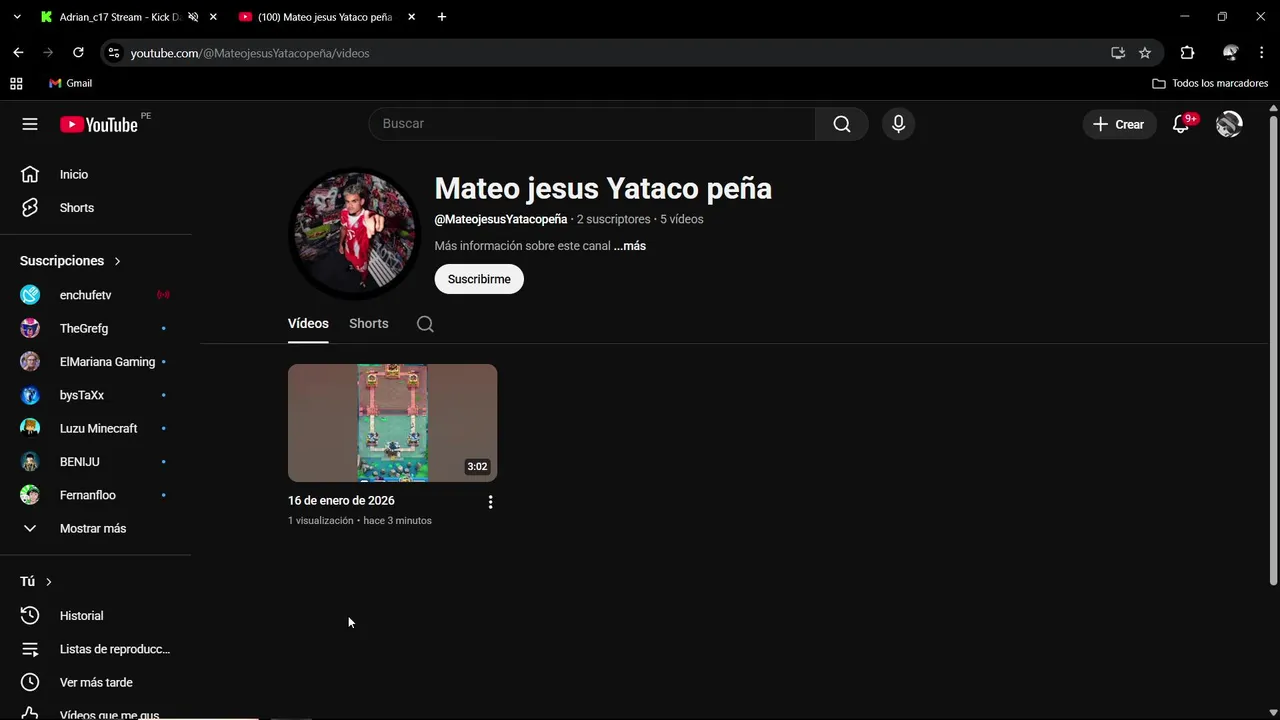This screenshot has width=1280, height=720.
Task: Open a new browser tab
Action: tap(442, 17)
